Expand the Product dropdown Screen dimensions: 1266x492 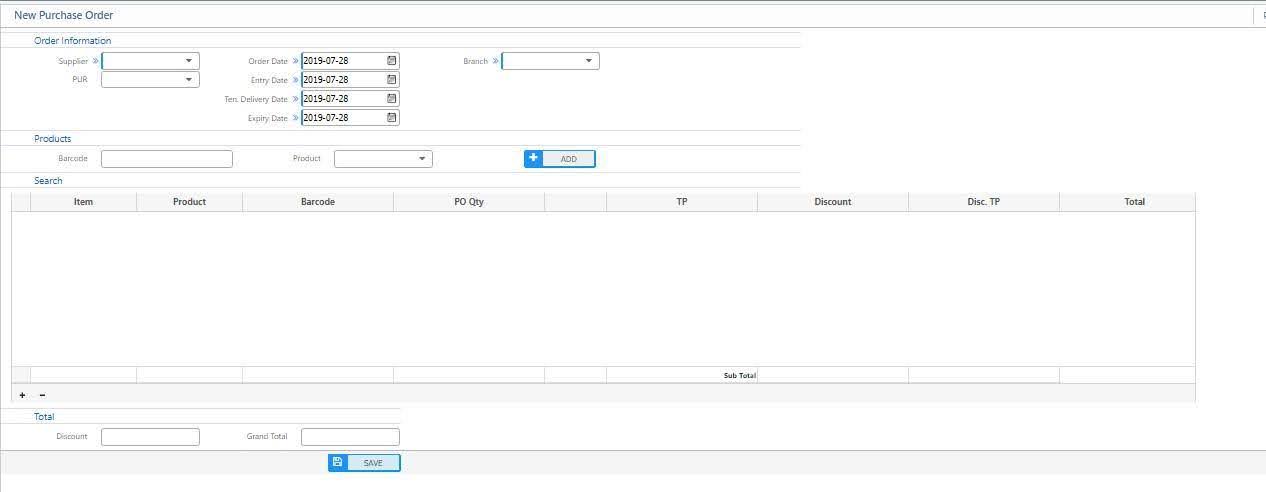pos(421,159)
